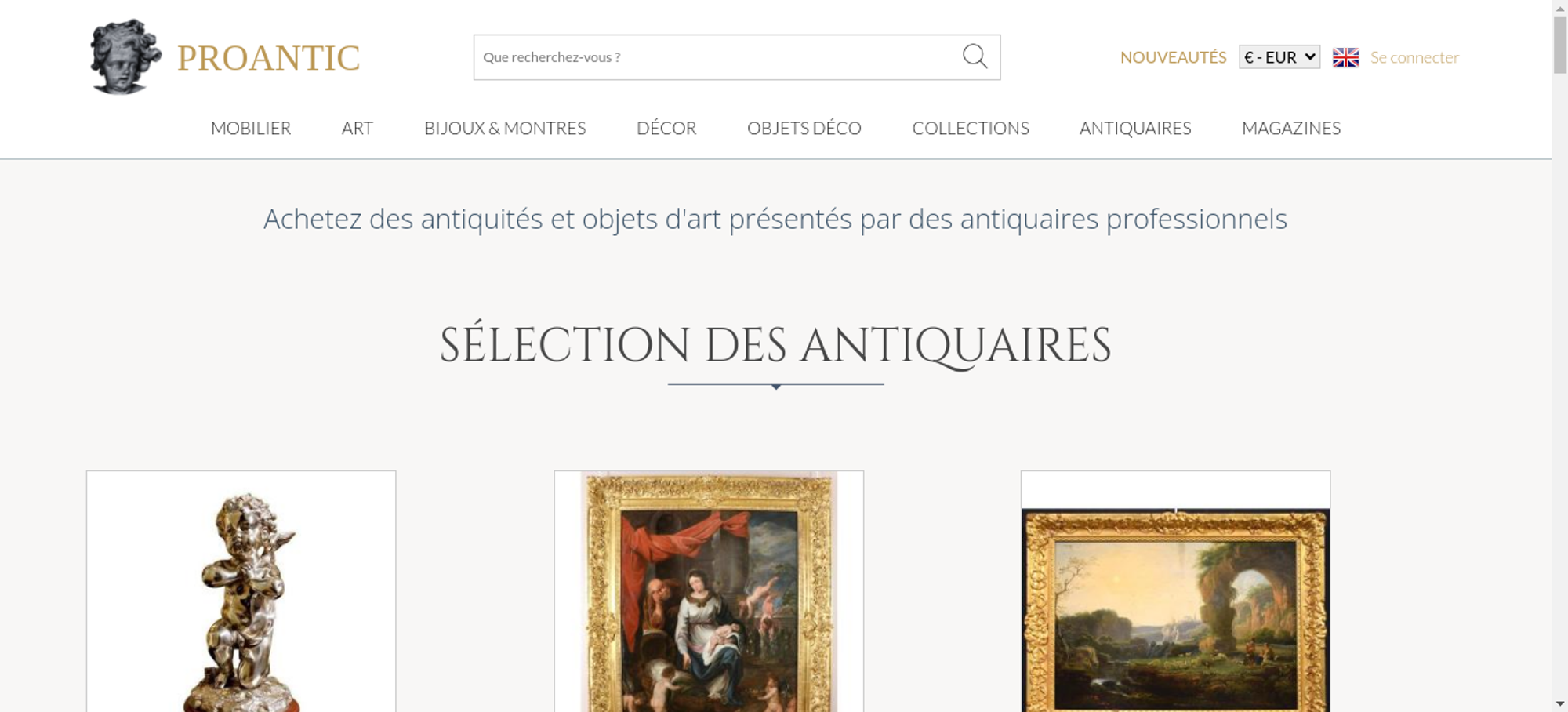Screen dimensions: 1568x712
Task: Focus the 'Que recherchez-vous ?' search field
Action: coord(717,57)
